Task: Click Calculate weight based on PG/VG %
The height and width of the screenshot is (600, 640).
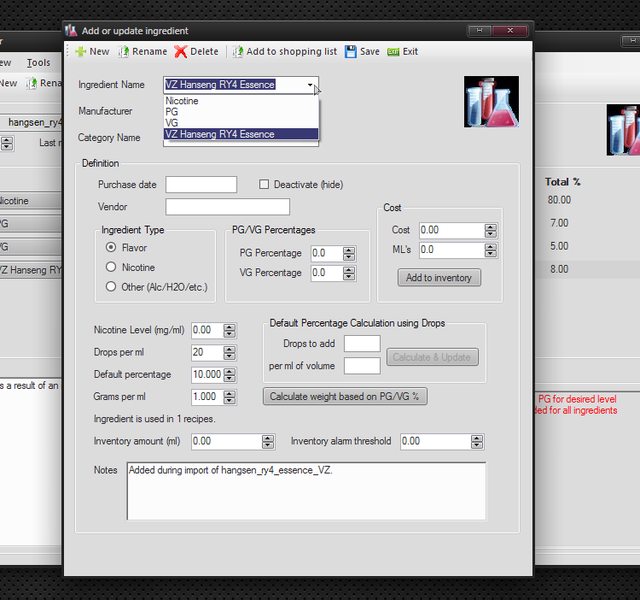Action: pos(345,396)
